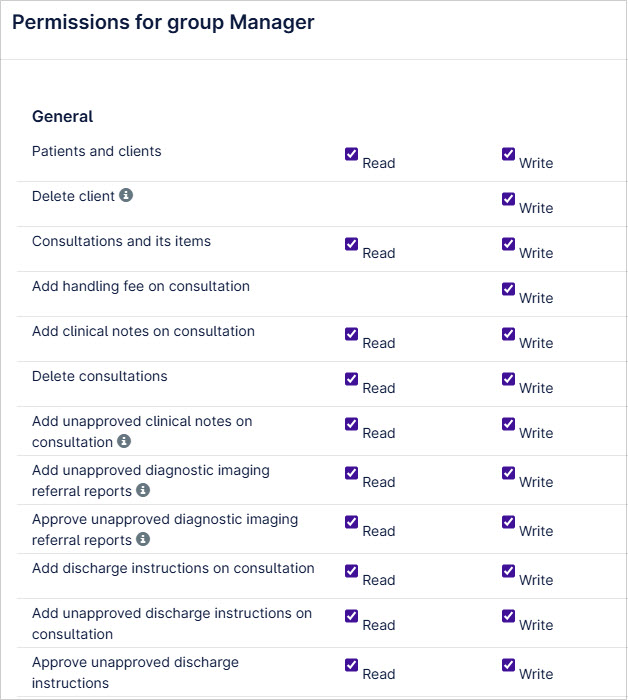Screen dimensions: 628x700
Task: Toggle Write permission for Delete client
Action: click(508, 199)
